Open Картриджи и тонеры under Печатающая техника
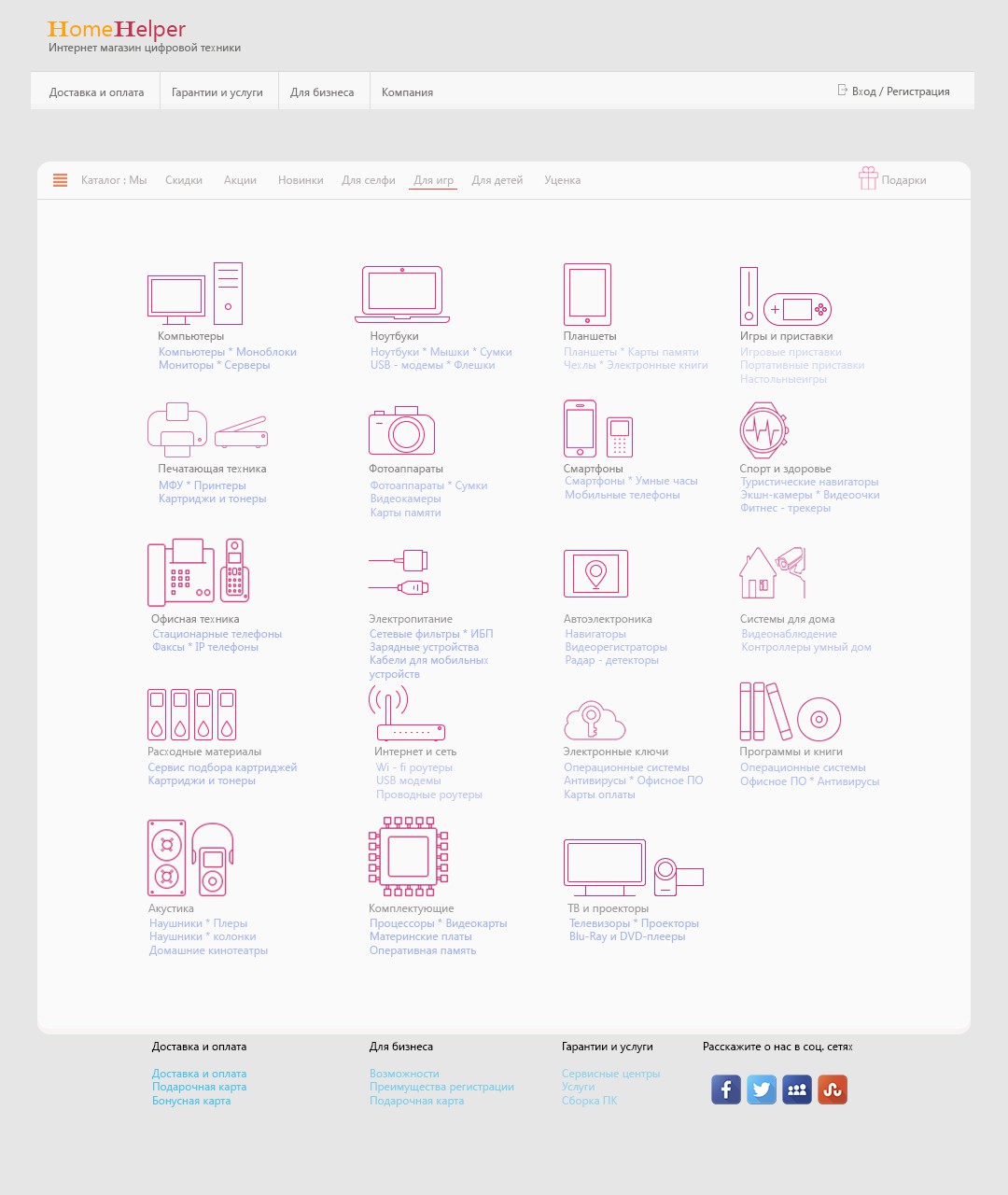The image size is (1008, 1195). [213, 499]
